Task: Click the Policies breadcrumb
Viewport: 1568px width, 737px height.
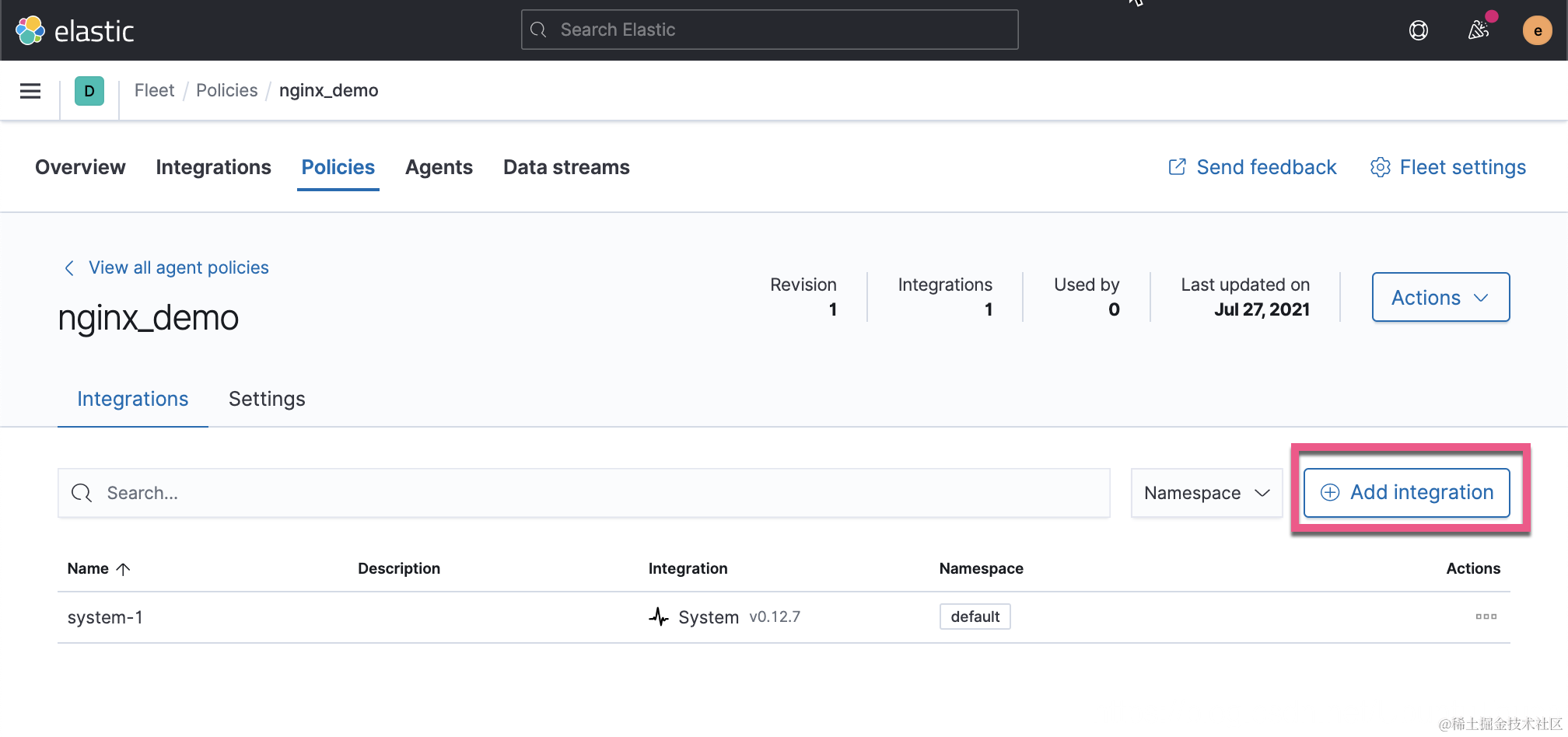Action: click(x=226, y=90)
